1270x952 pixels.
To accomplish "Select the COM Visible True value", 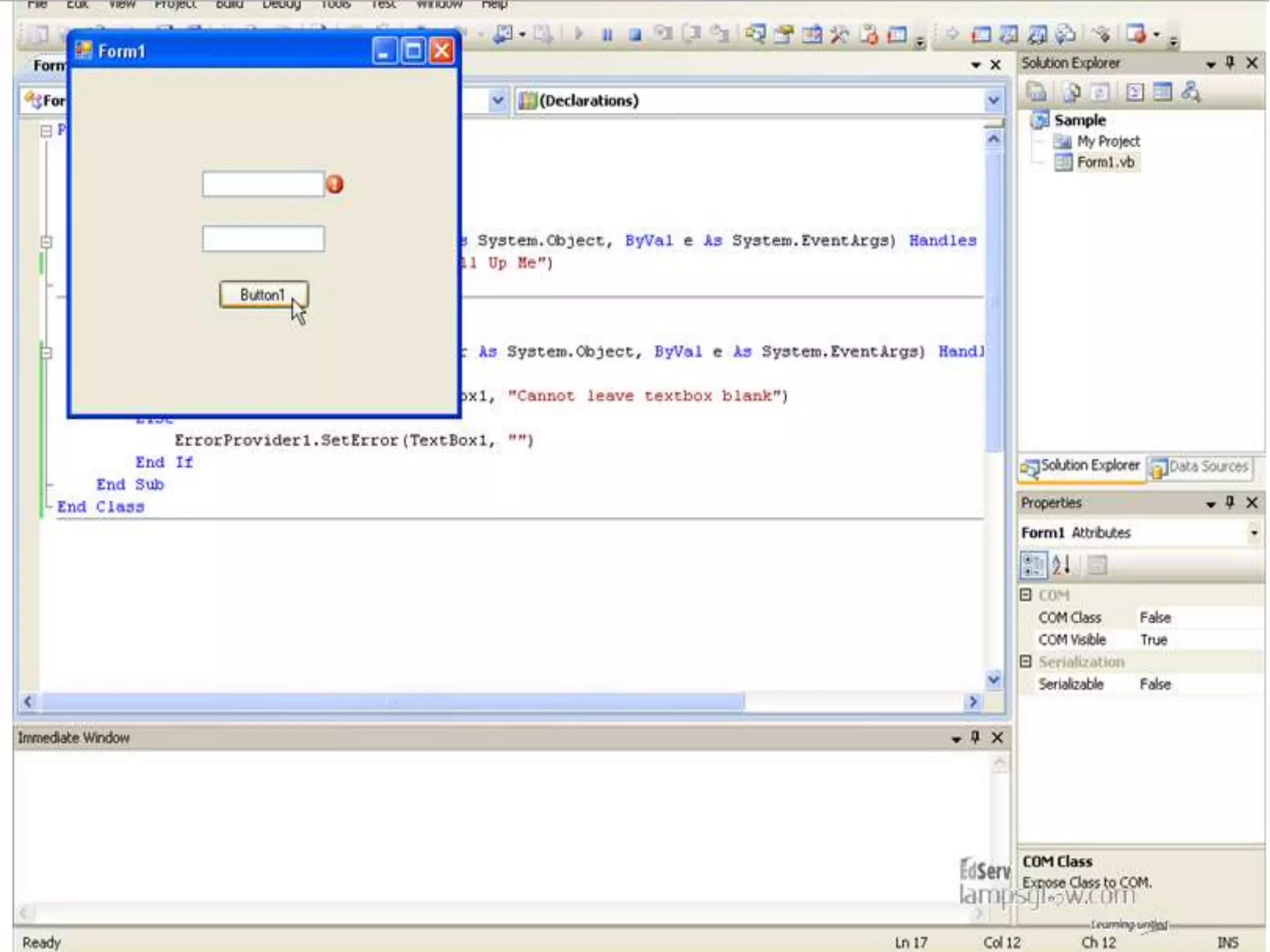I will pos(1153,640).
